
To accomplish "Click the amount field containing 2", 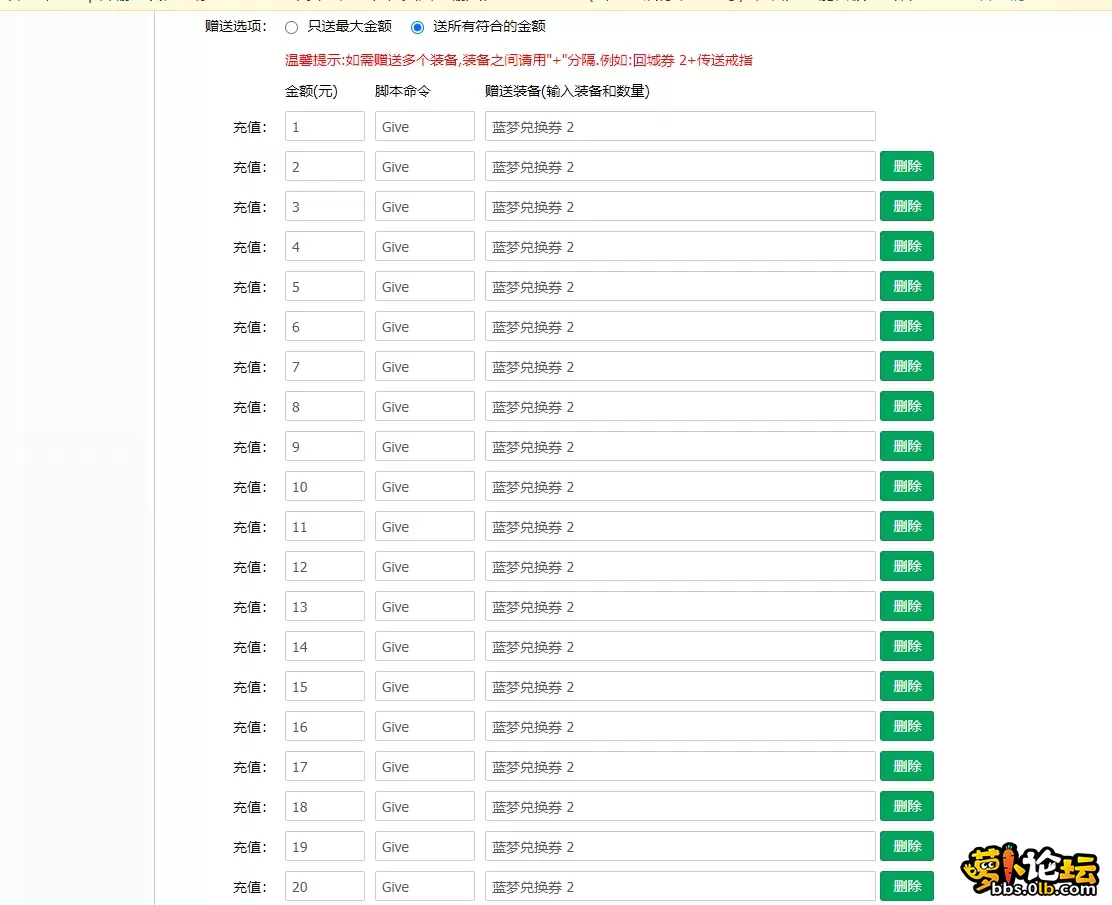I will point(325,166).
